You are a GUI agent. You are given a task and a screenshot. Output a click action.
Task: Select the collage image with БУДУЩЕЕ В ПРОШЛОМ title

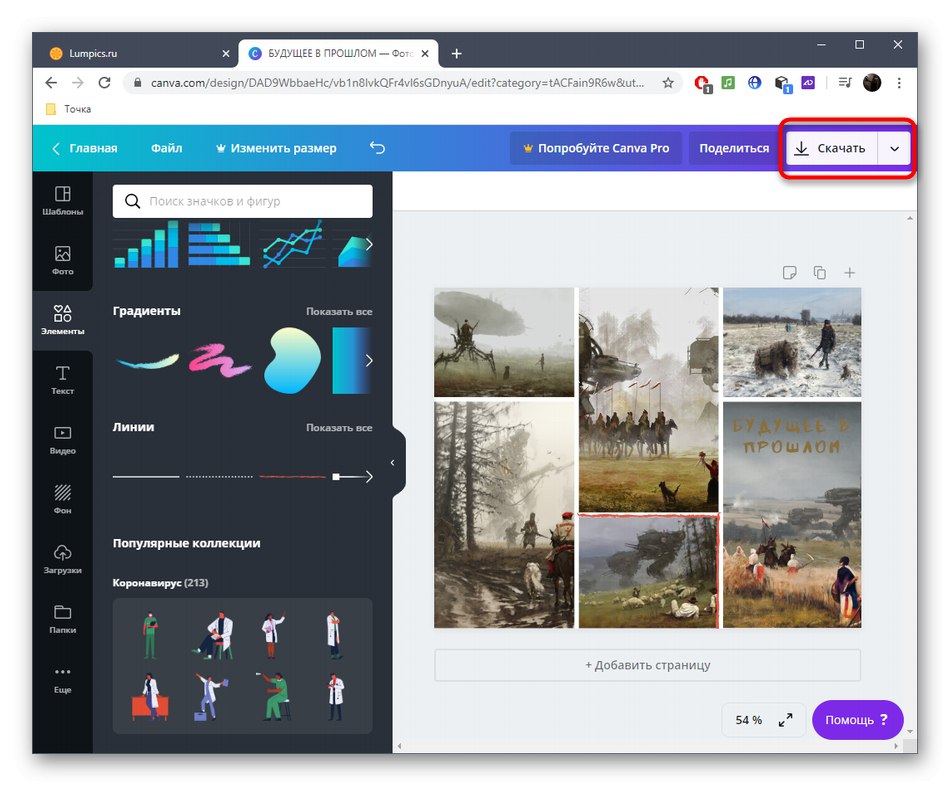[x=792, y=515]
